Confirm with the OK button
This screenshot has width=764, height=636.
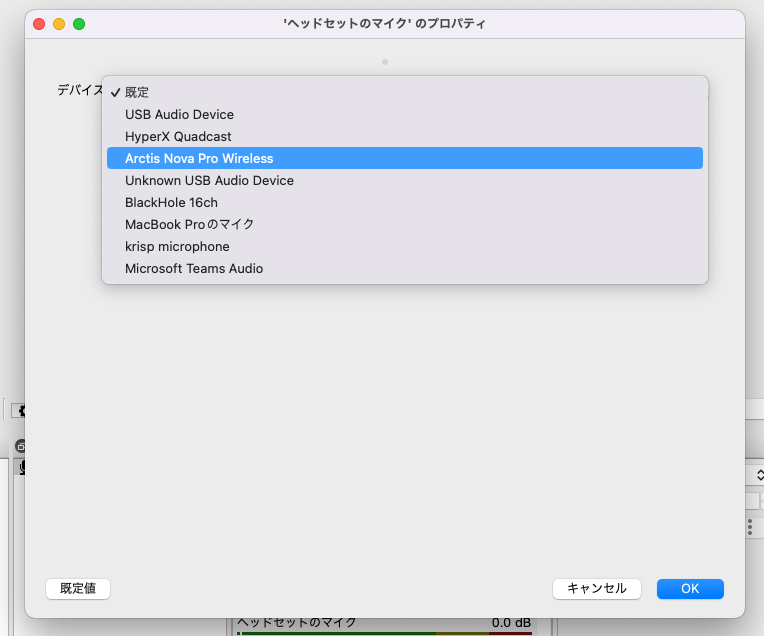[690, 588]
